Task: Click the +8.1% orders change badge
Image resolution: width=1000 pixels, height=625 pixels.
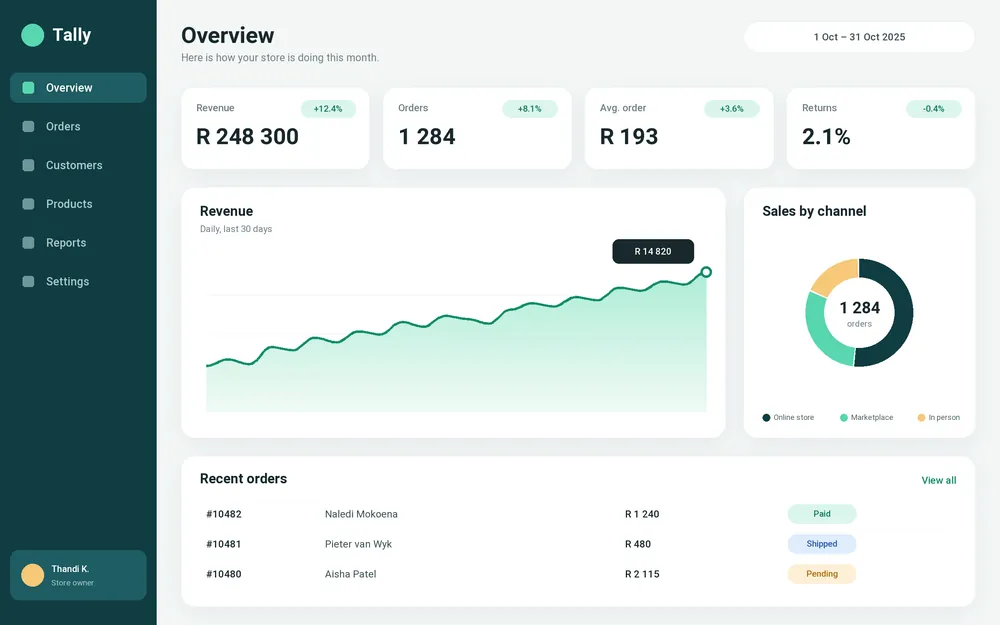Action: click(529, 108)
